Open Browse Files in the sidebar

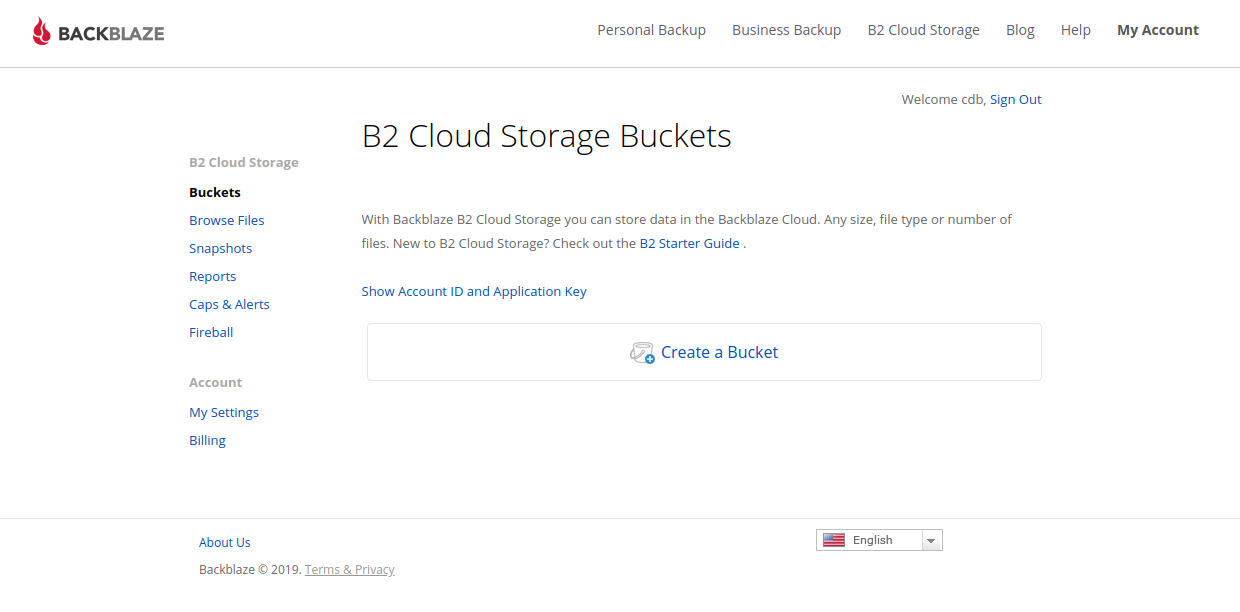227,220
